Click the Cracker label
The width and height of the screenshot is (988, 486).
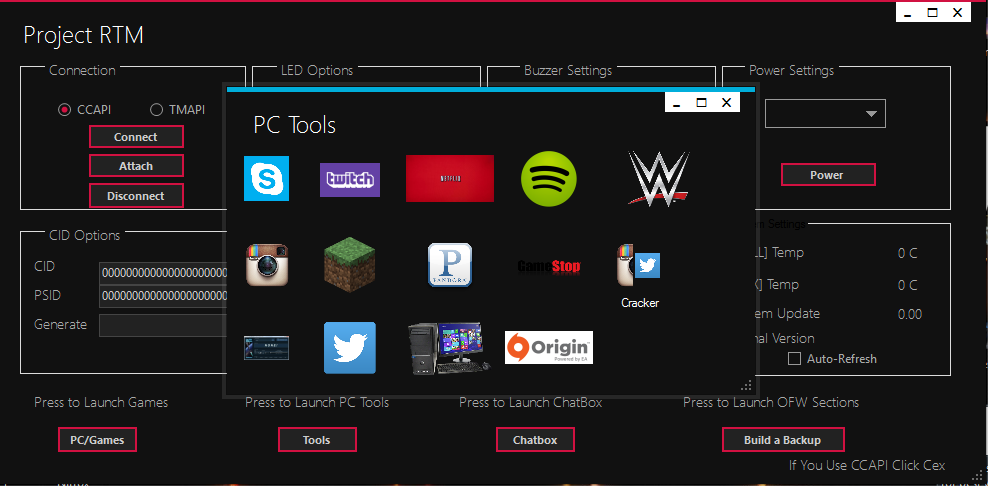(x=640, y=303)
